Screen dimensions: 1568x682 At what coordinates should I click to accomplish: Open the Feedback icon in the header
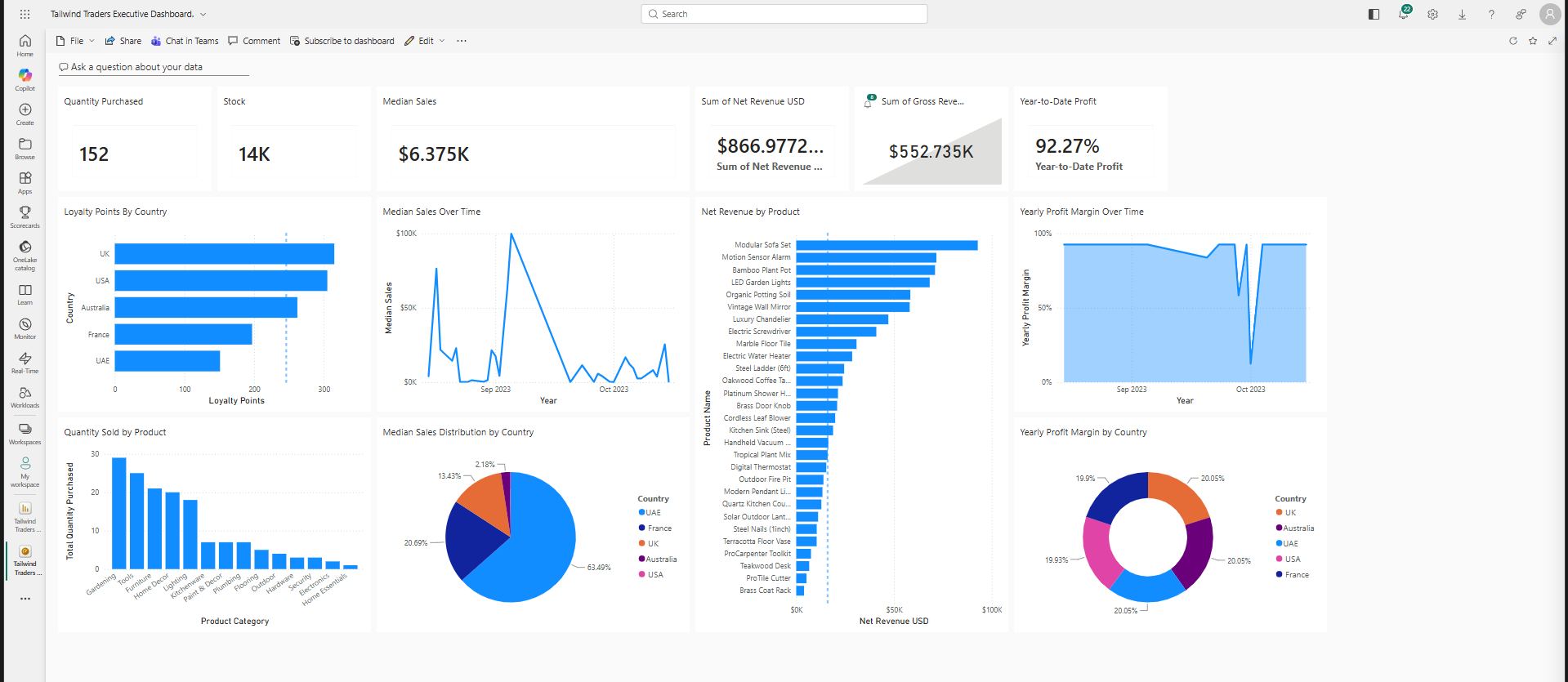(x=1521, y=14)
